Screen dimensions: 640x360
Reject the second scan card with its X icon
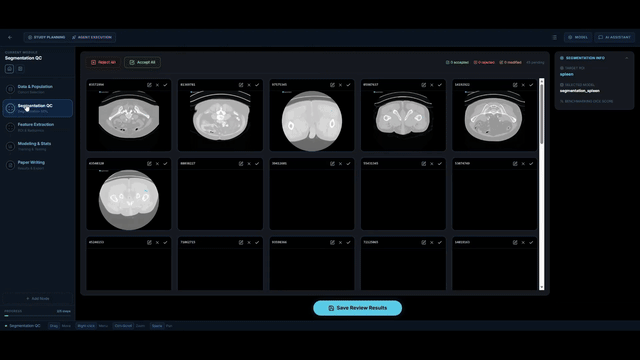click(x=249, y=85)
